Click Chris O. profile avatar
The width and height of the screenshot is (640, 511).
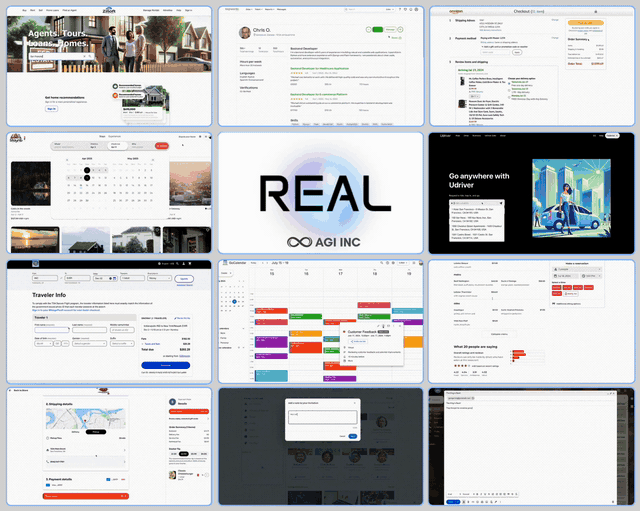[245, 33]
